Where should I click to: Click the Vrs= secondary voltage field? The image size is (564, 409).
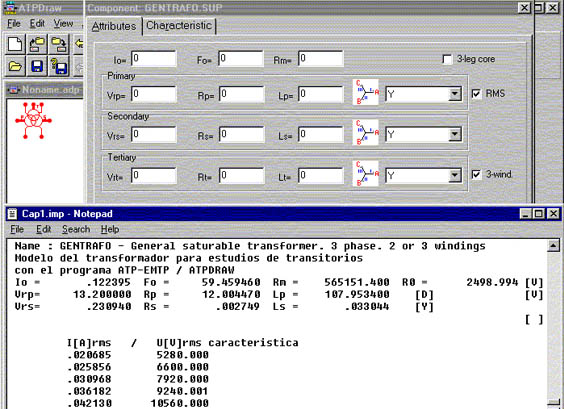click(x=154, y=135)
